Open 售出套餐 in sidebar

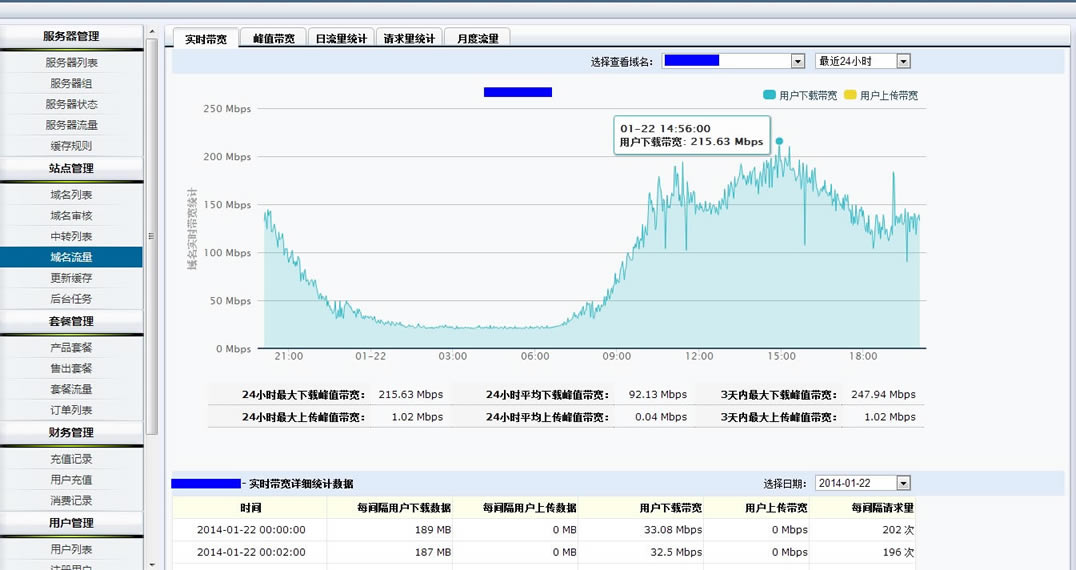coord(71,368)
